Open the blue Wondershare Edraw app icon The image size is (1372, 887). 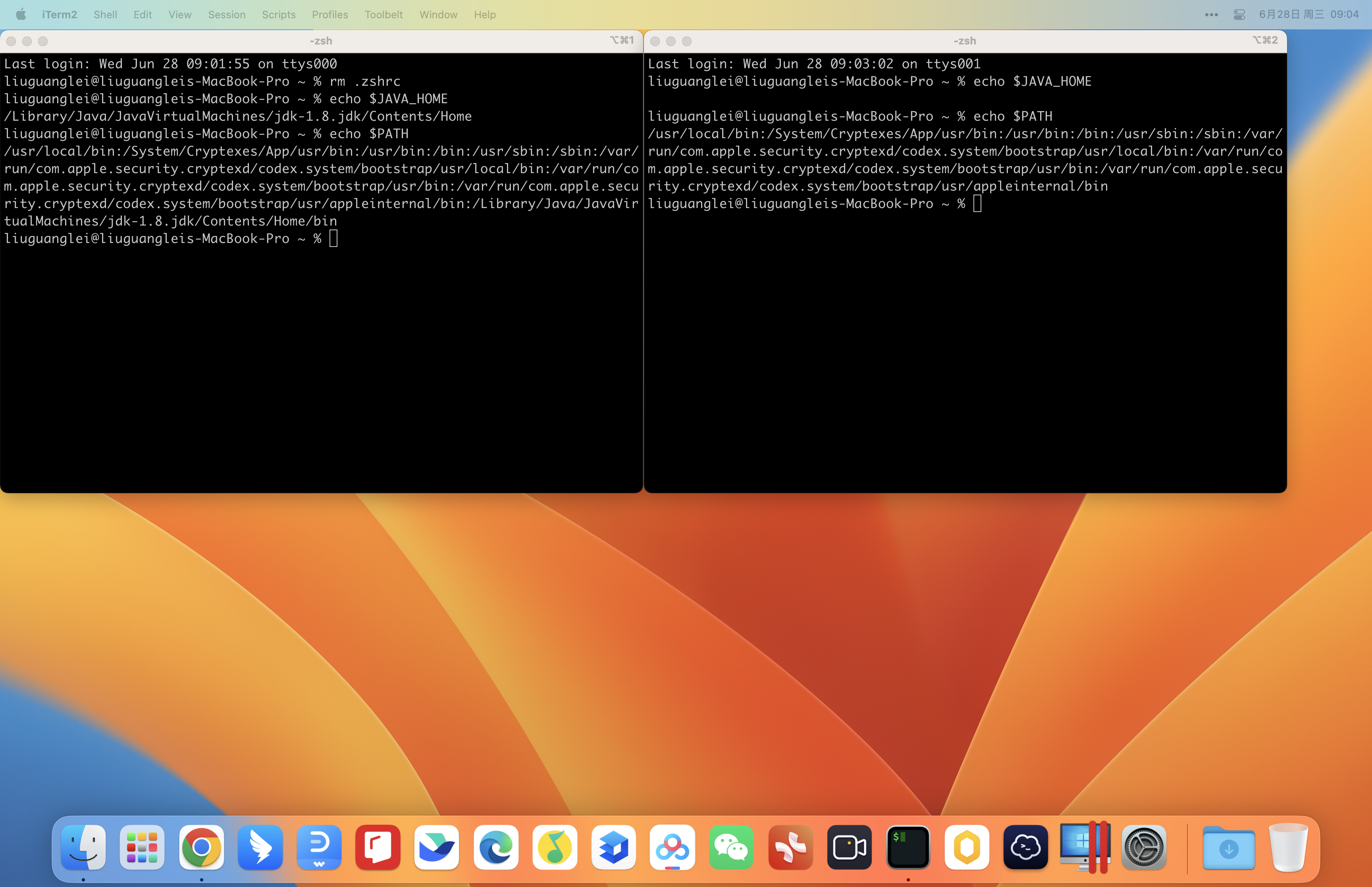[319, 847]
